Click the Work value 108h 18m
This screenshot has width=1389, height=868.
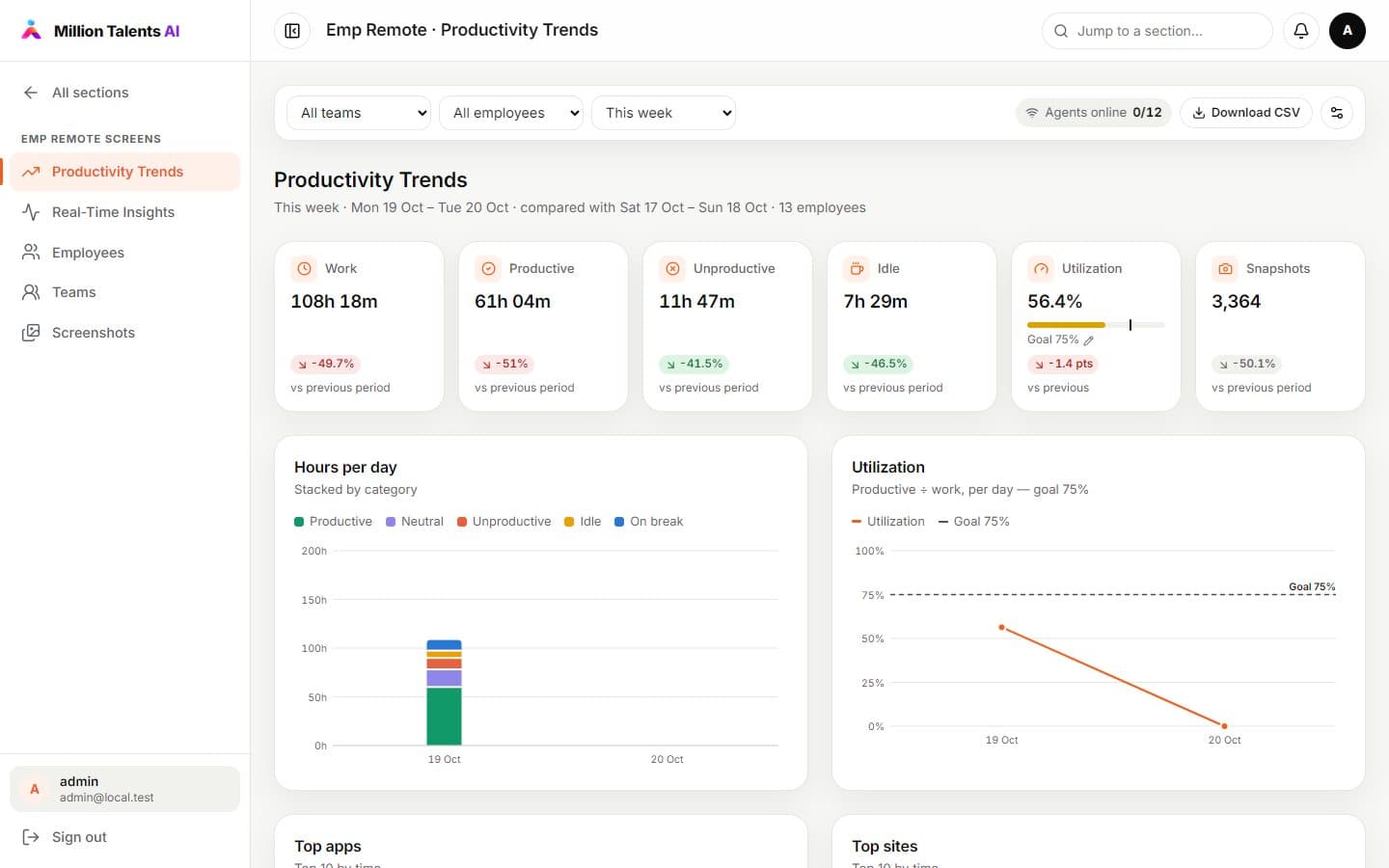(x=334, y=302)
